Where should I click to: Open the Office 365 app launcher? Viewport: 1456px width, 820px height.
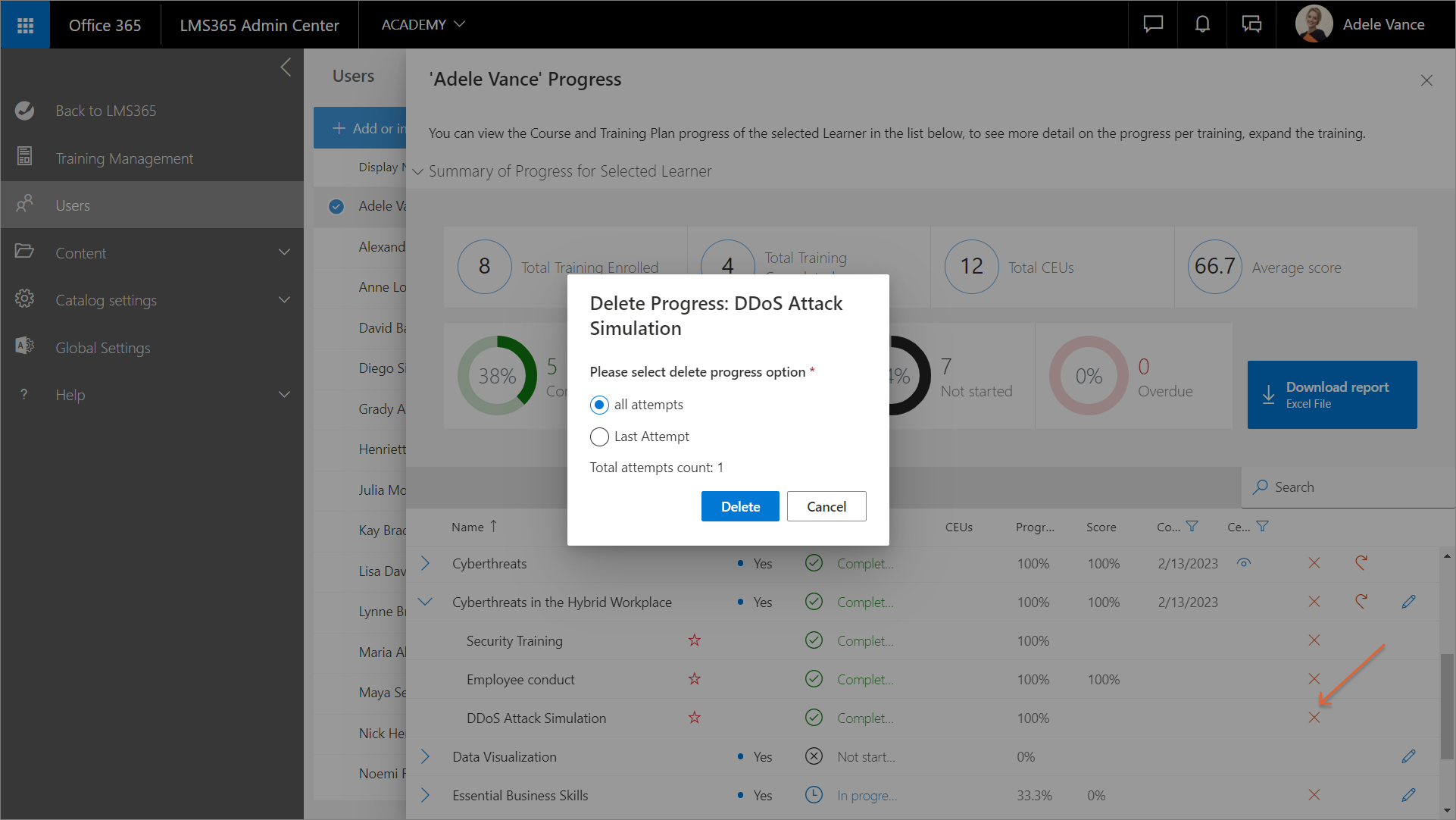(x=25, y=25)
